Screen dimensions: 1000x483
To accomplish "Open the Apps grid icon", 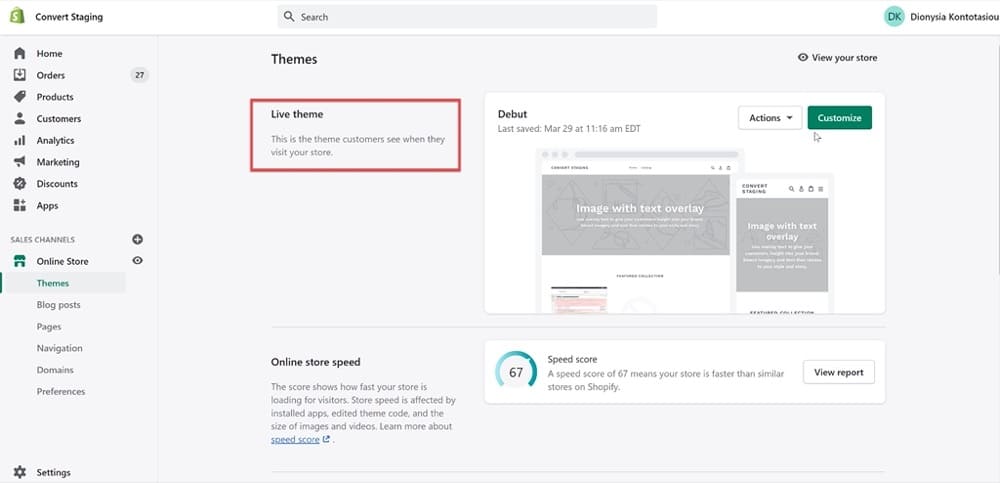I will [x=19, y=206].
